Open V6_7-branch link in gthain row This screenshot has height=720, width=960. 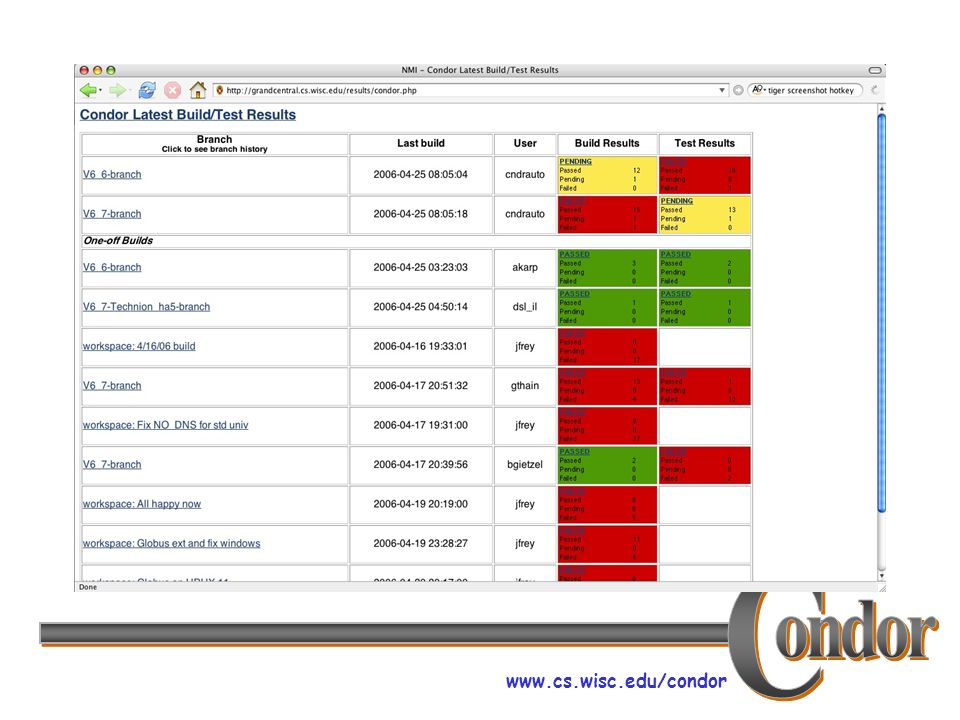click(x=112, y=386)
